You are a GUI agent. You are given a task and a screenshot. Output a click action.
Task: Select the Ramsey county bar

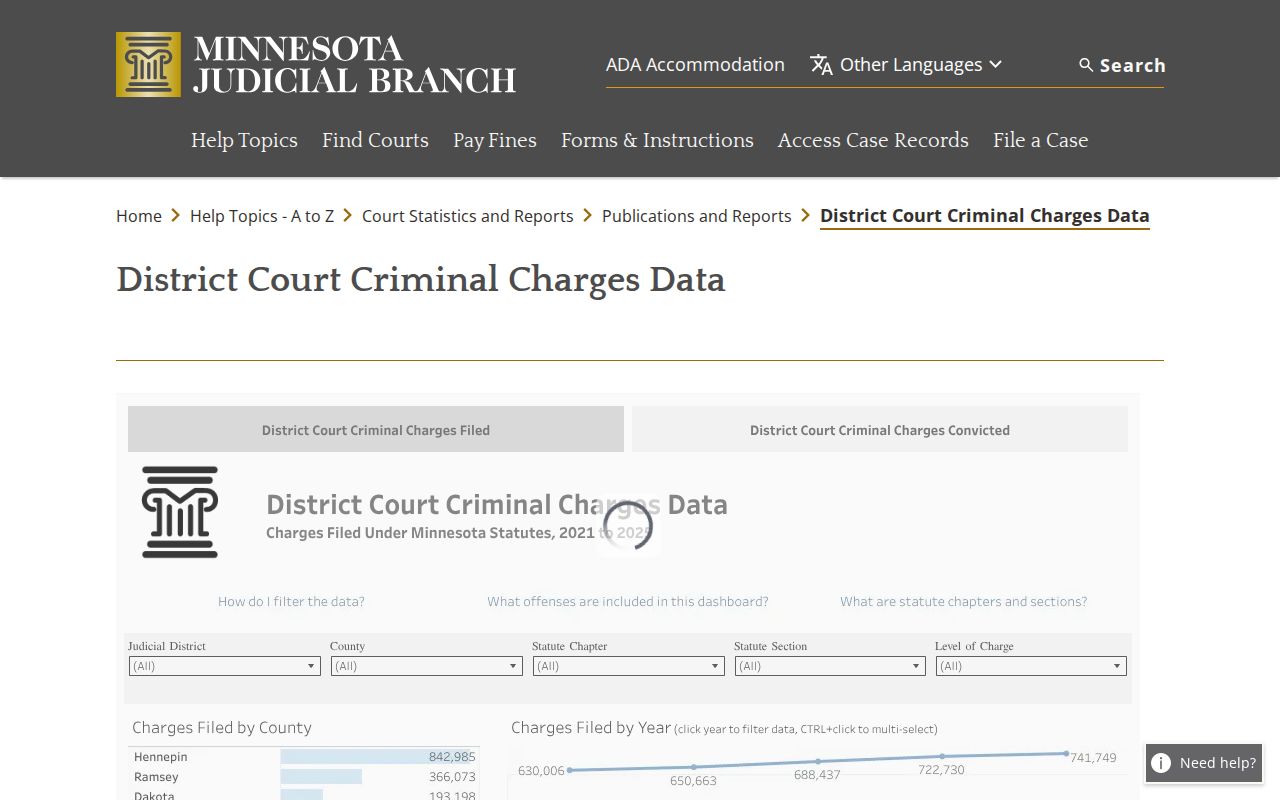tap(321, 777)
